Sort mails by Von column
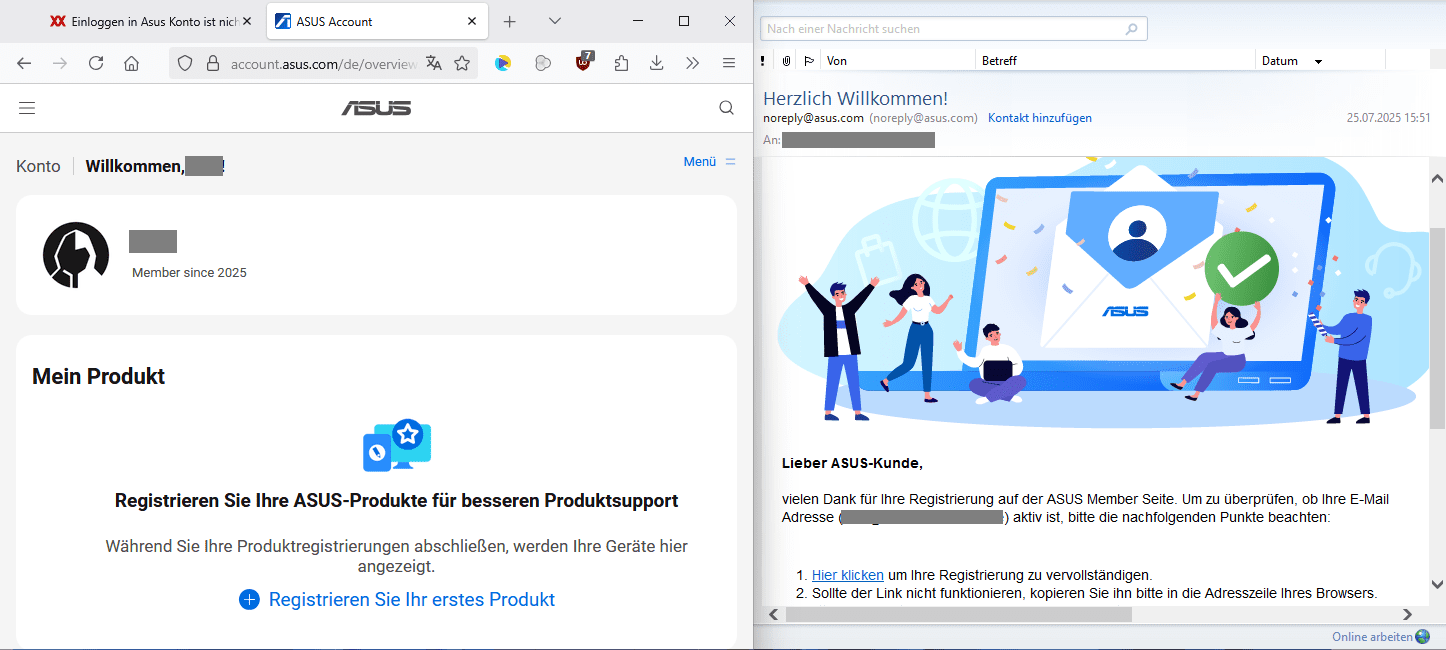1446x650 pixels. tap(898, 61)
